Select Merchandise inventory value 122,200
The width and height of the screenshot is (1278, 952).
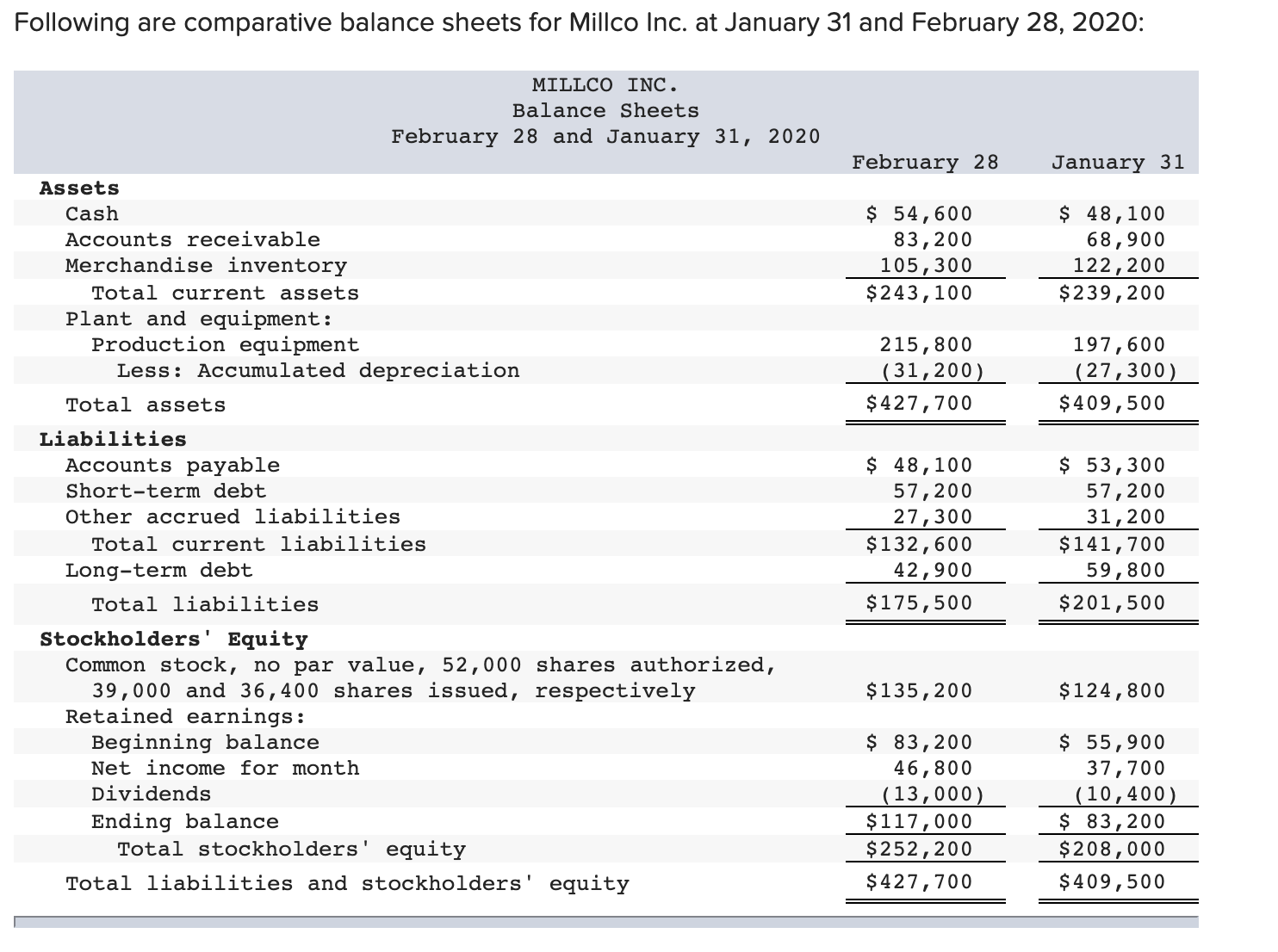(x=1119, y=265)
